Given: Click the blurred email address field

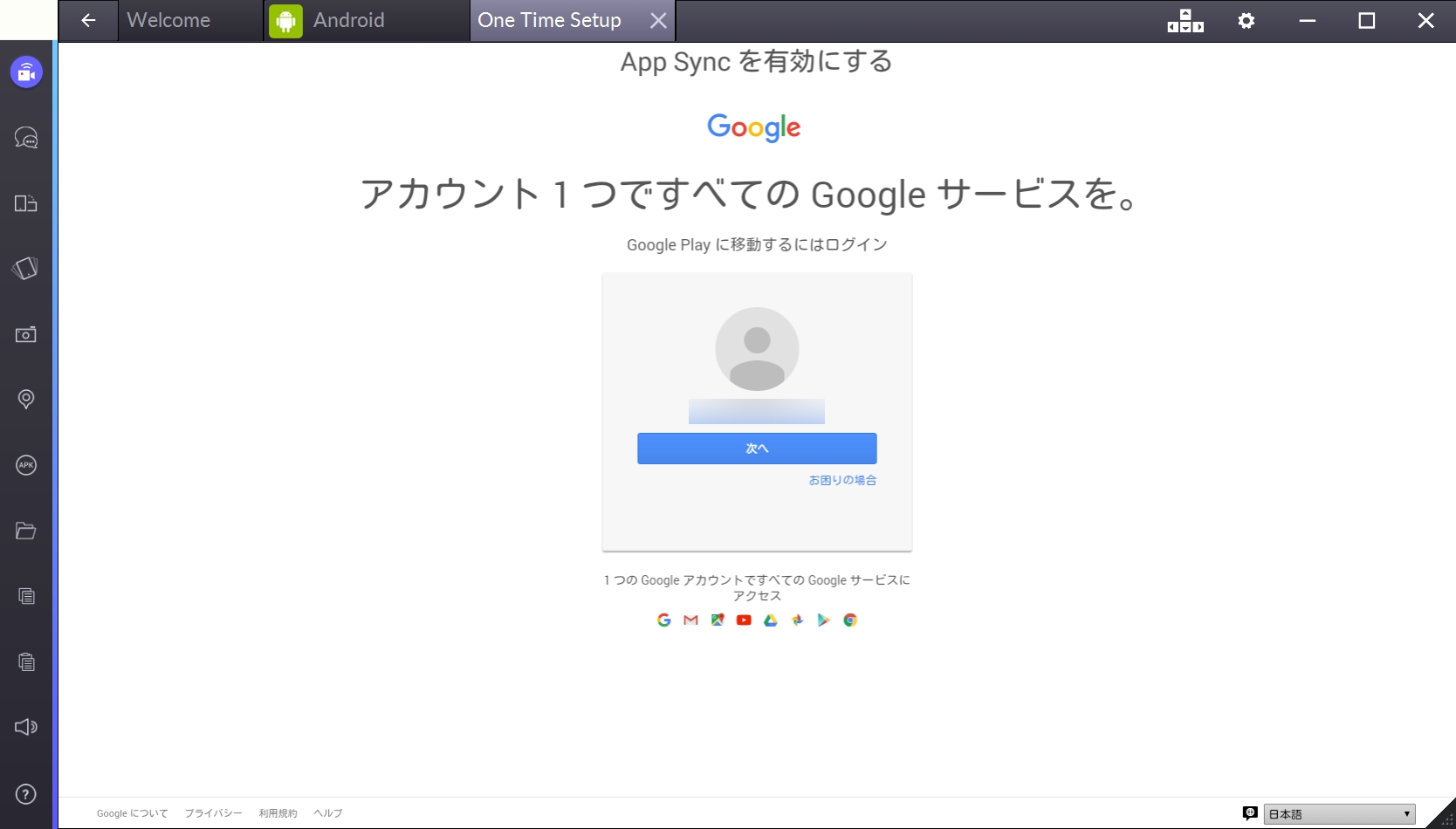Looking at the screenshot, I should coord(757,412).
